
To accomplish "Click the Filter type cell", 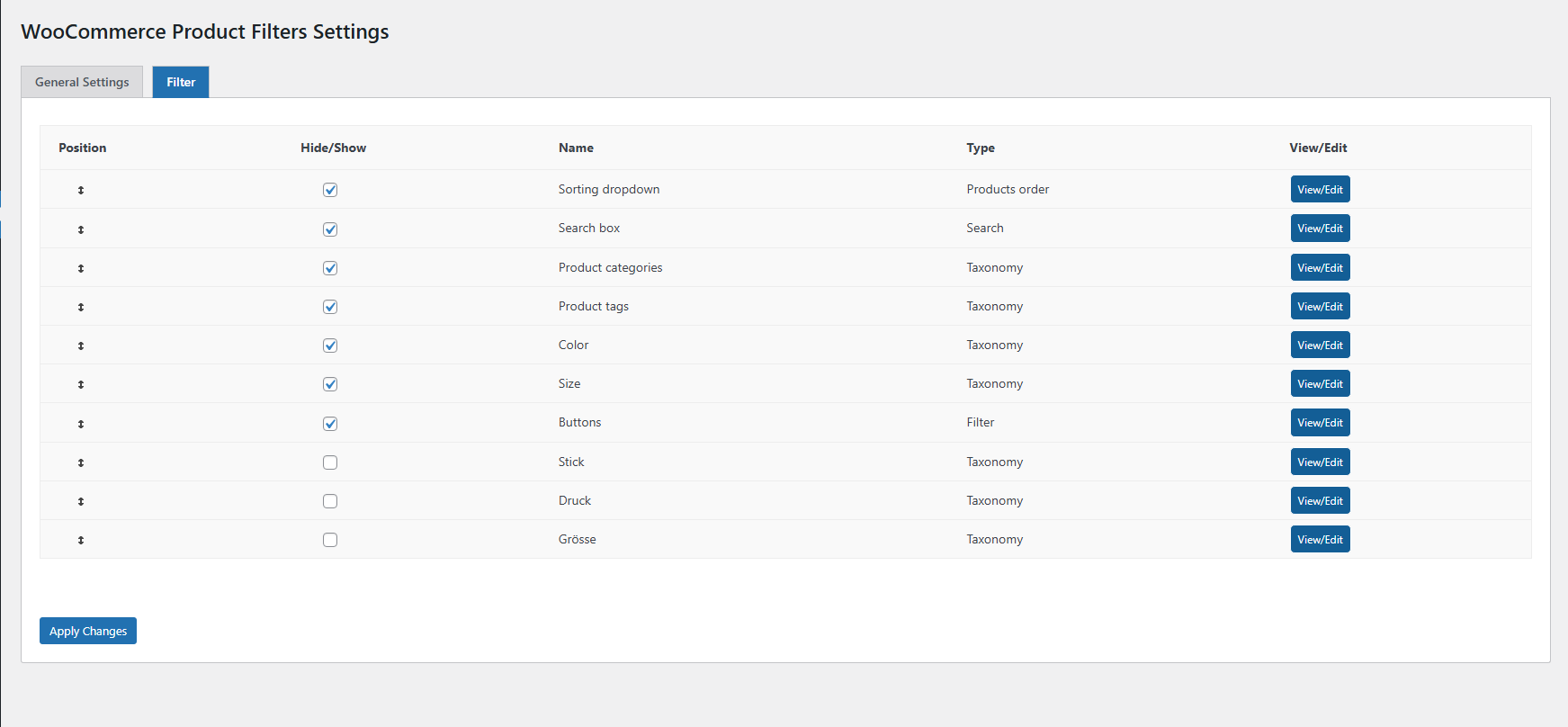I will pyautogui.click(x=981, y=422).
